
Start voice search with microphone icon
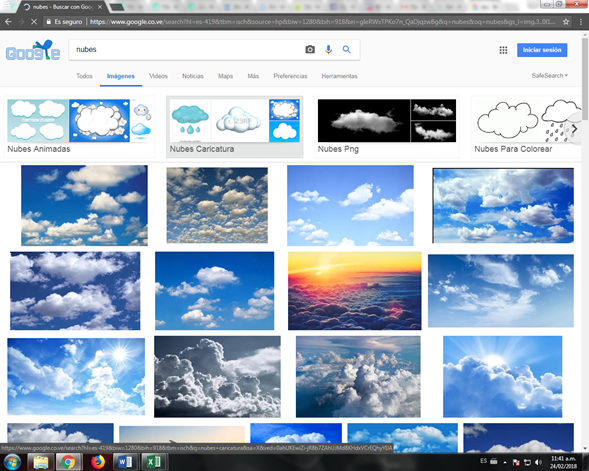[x=328, y=50]
